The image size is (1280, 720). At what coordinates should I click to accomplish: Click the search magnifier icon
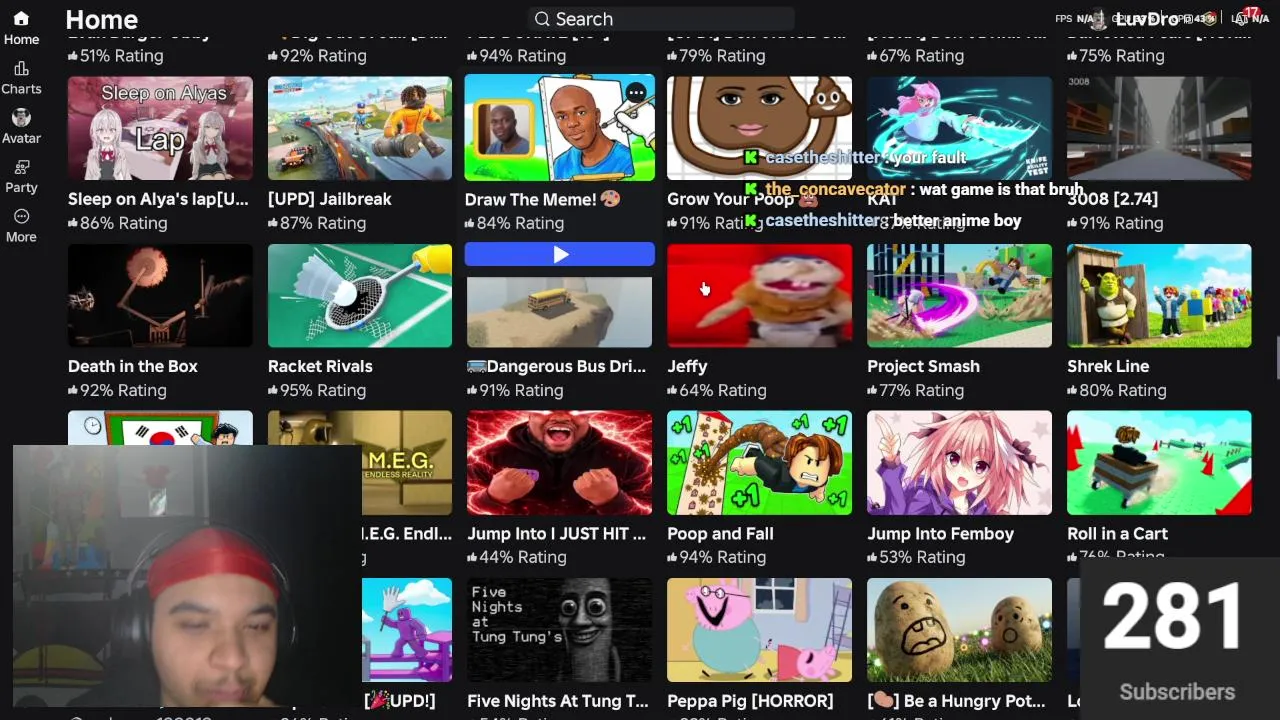[542, 19]
